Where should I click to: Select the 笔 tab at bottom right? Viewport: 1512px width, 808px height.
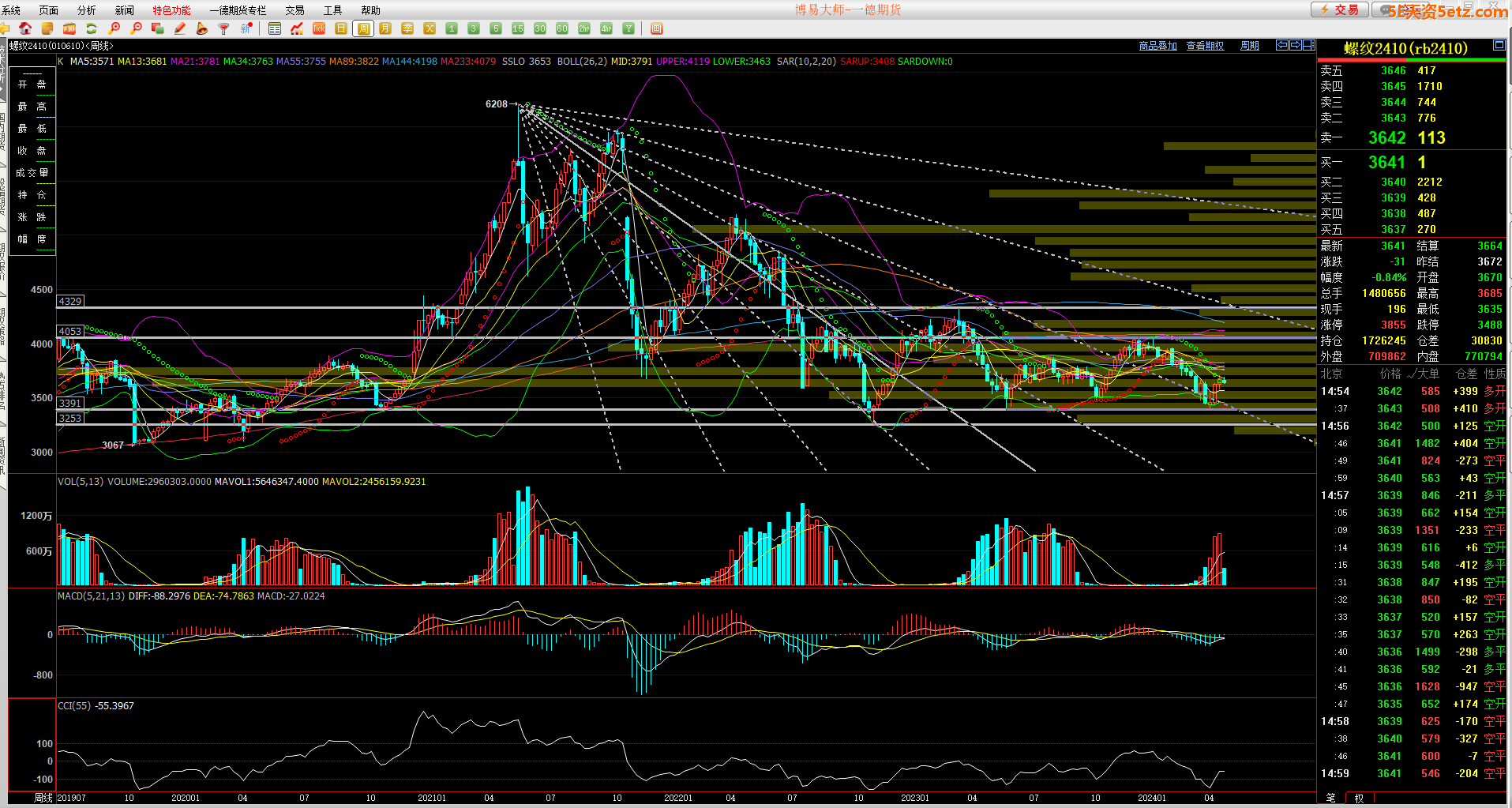(1331, 798)
